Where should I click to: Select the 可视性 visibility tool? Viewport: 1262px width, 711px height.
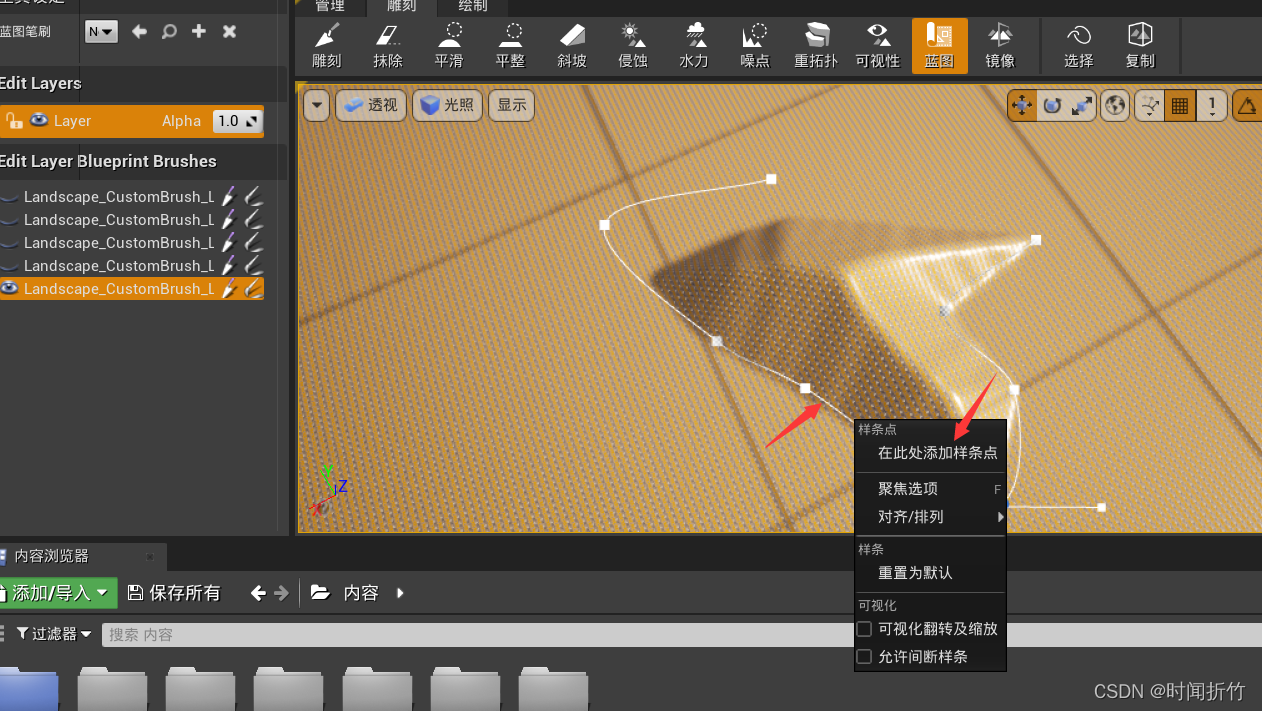878,46
